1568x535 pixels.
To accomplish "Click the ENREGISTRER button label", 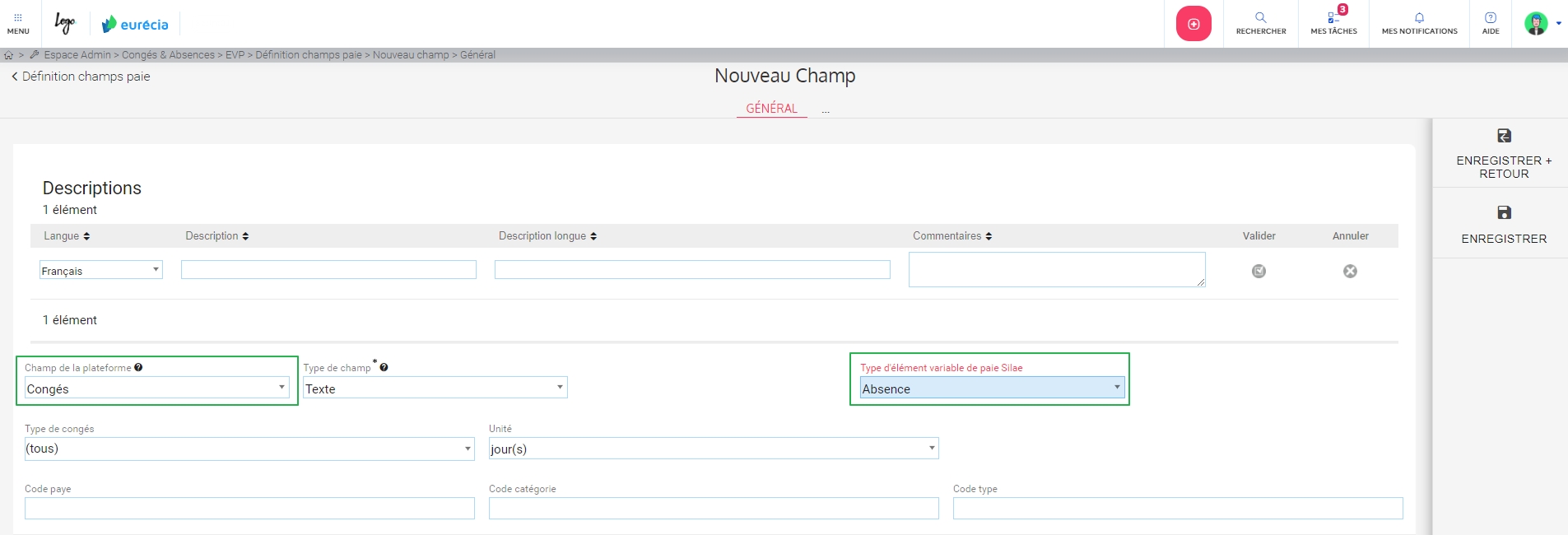I will (1504, 239).
